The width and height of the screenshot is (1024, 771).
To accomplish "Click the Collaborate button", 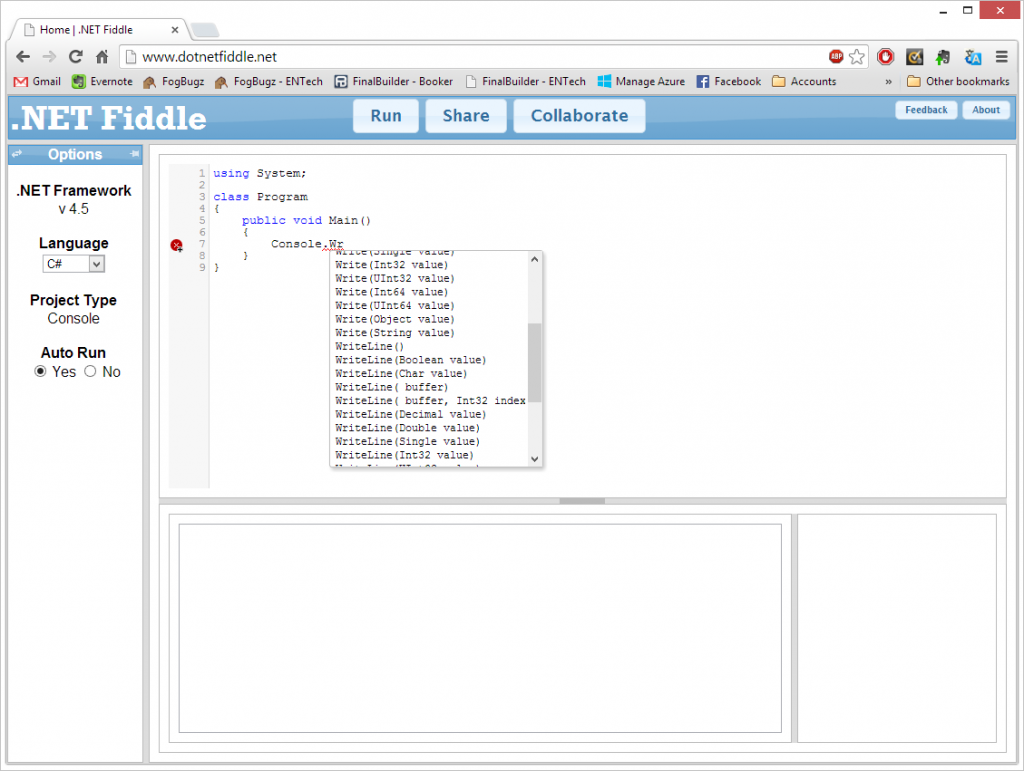I will 579,116.
